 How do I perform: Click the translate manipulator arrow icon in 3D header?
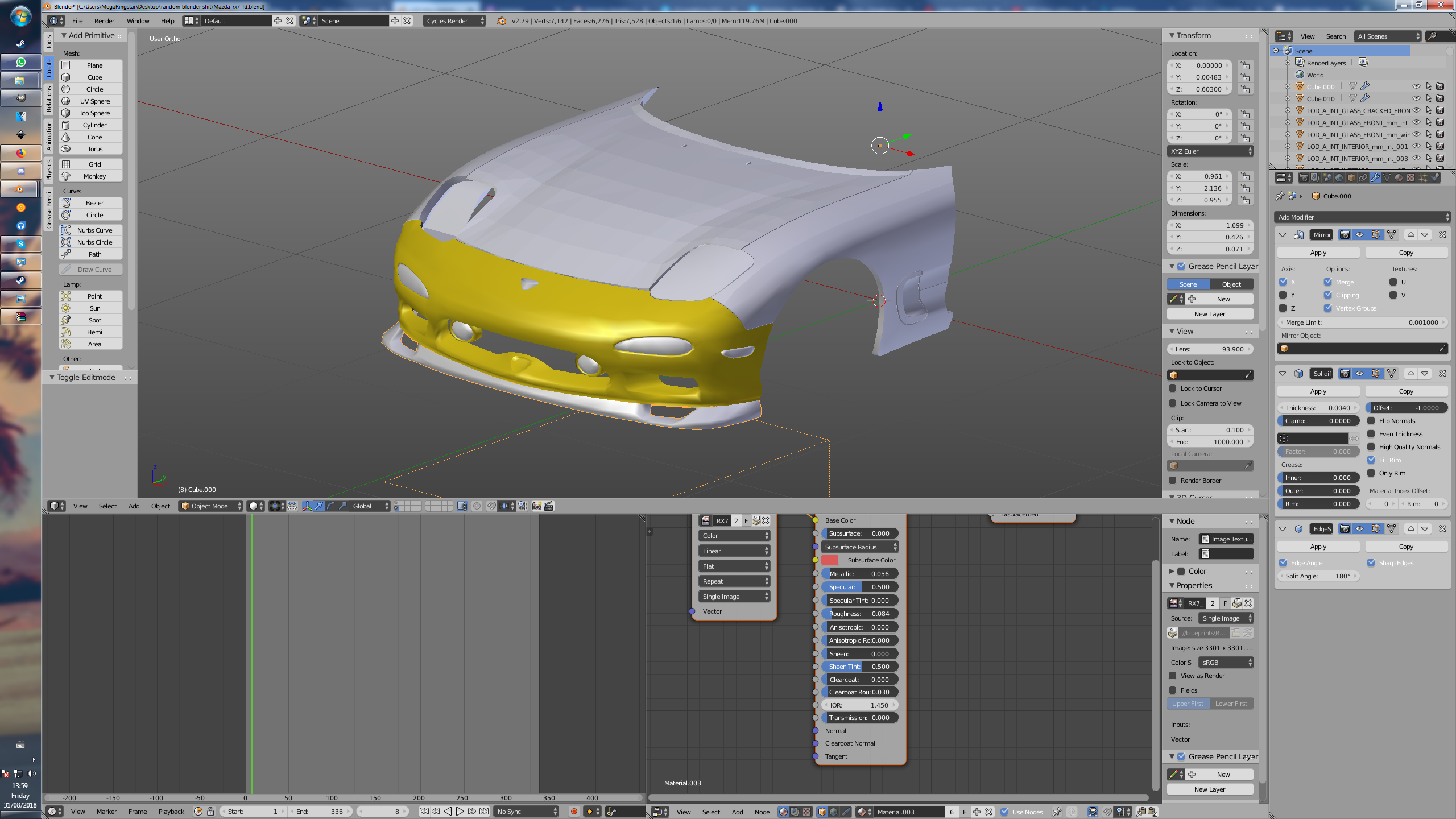(x=319, y=506)
